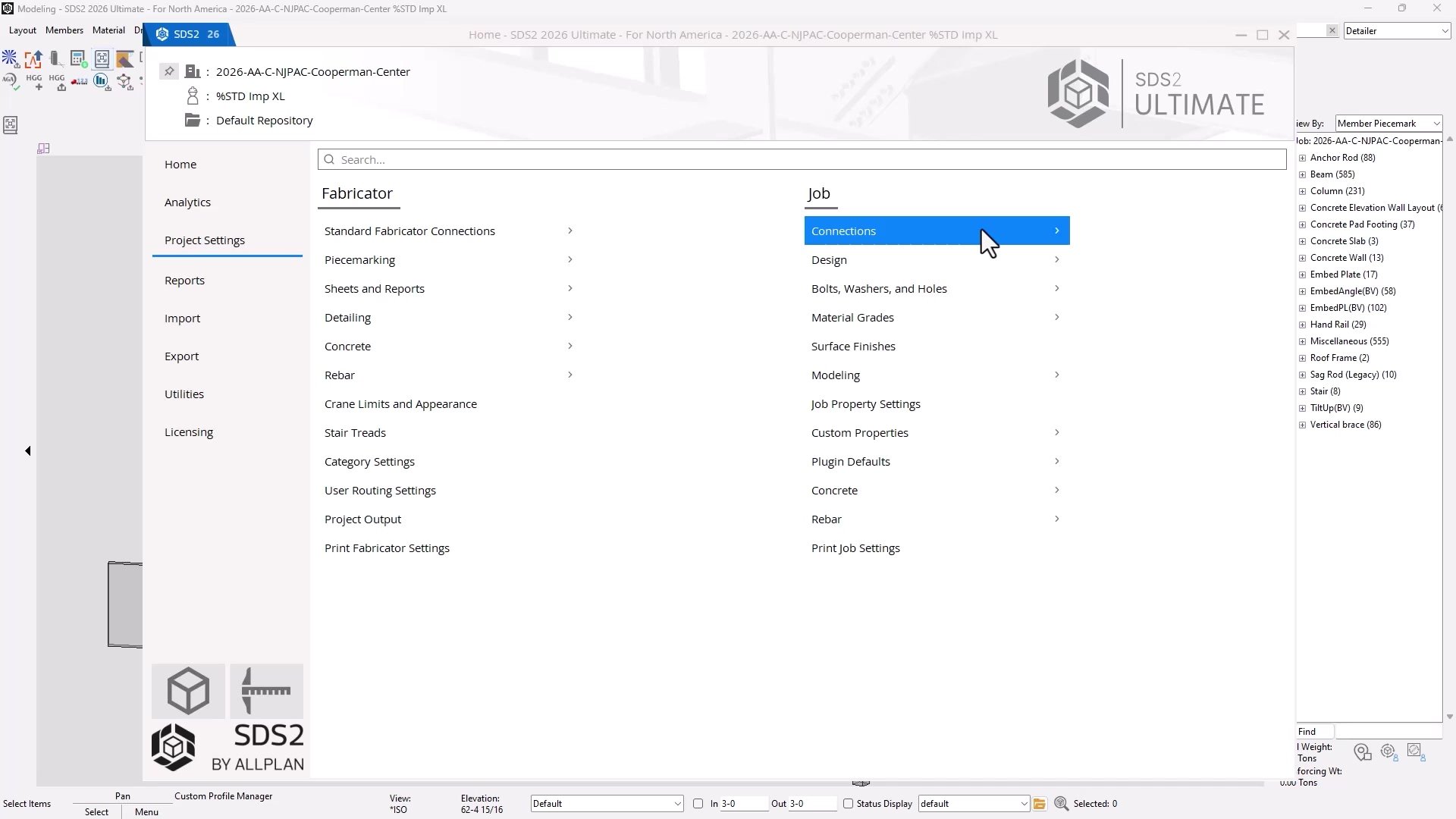Open the Connections job settings submenu
1456x819 pixels.
click(937, 231)
